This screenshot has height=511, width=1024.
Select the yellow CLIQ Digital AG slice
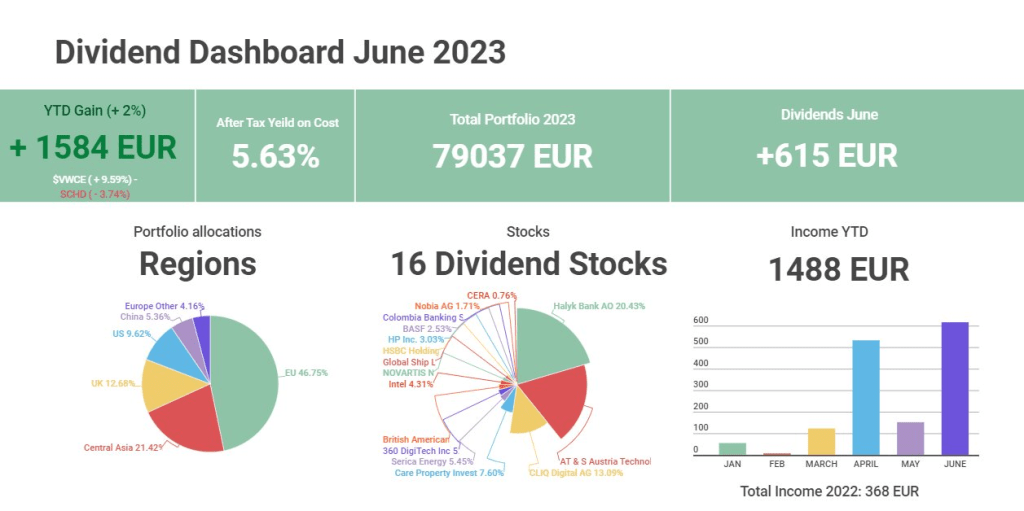point(526,416)
